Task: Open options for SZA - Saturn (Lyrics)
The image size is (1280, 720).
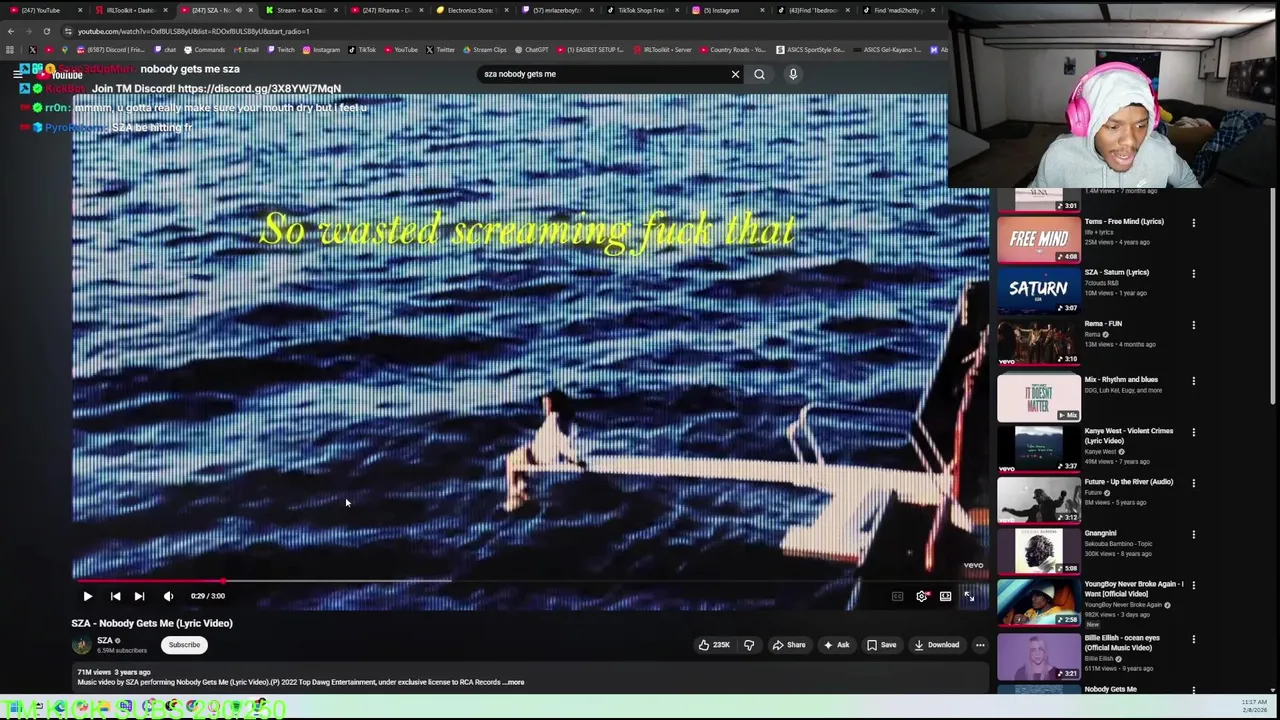Action: click(1193, 274)
